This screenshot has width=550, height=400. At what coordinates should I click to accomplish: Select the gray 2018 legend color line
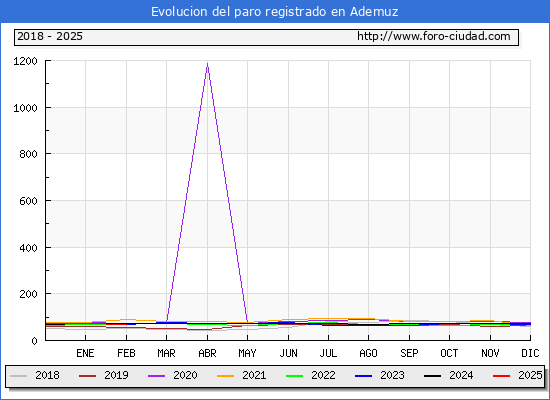click(x=19, y=376)
